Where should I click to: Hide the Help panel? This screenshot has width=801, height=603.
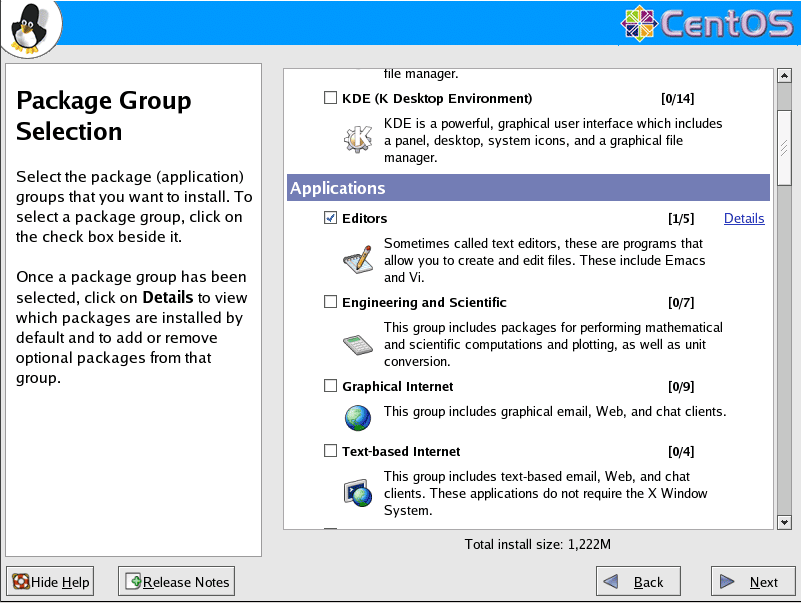pos(50,582)
